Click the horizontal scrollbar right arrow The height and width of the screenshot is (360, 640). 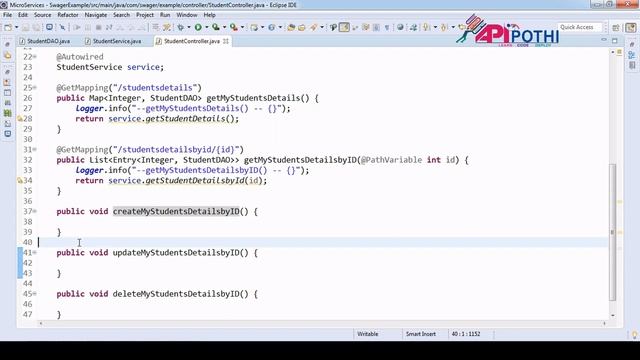[604, 323]
